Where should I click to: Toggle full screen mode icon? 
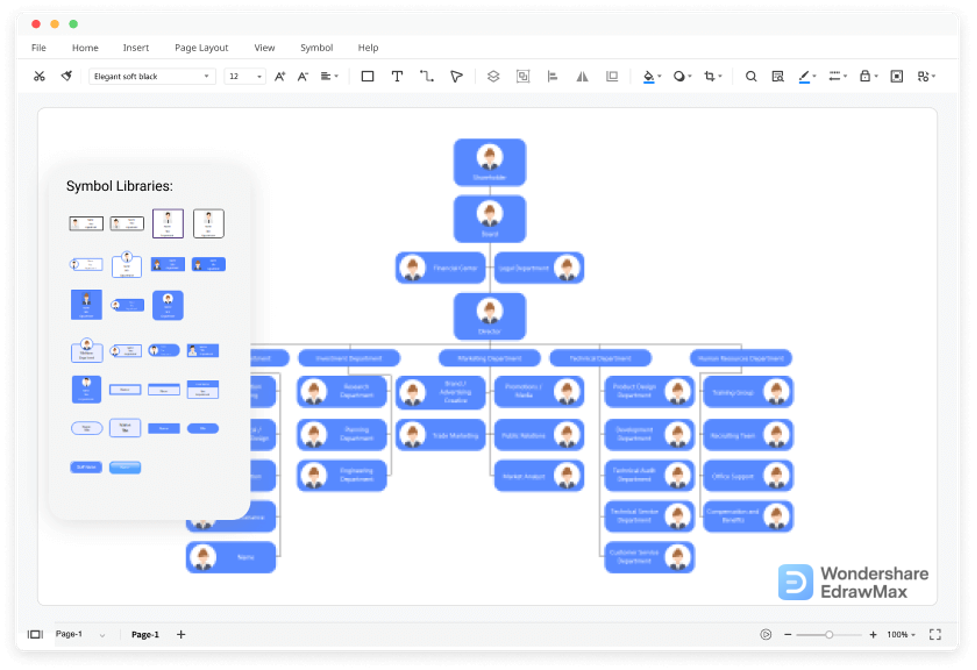[x=935, y=634]
